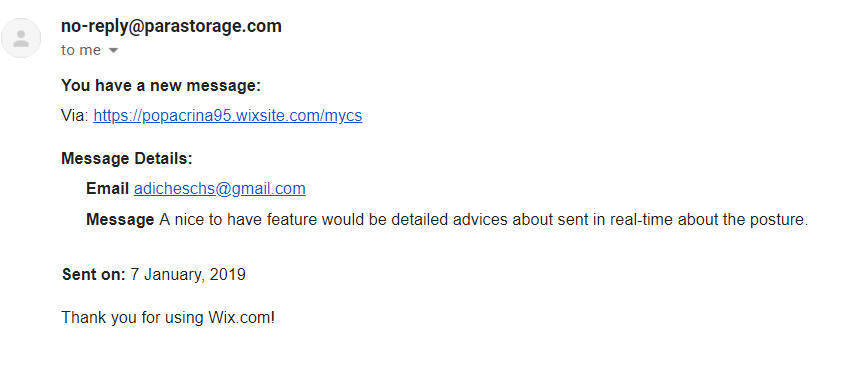Open the adicheschs@gmail.com email link
The height and width of the screenshot is (366, 850).
tap(220, 188)
